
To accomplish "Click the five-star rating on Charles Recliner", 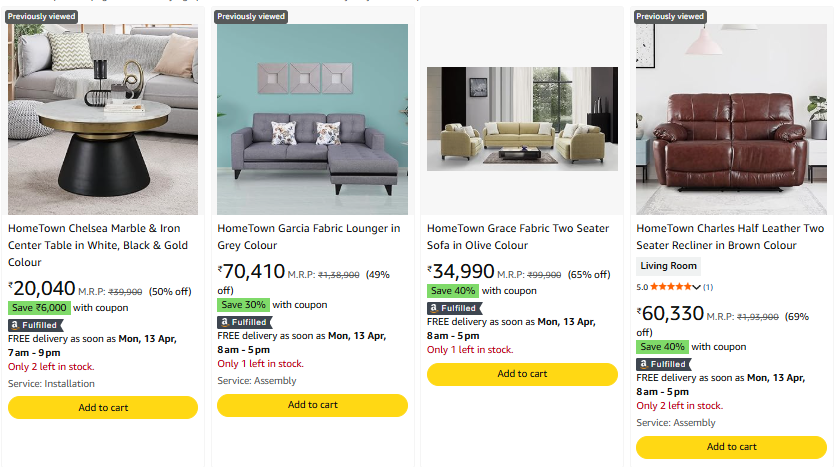I will (x=664, y=287).
